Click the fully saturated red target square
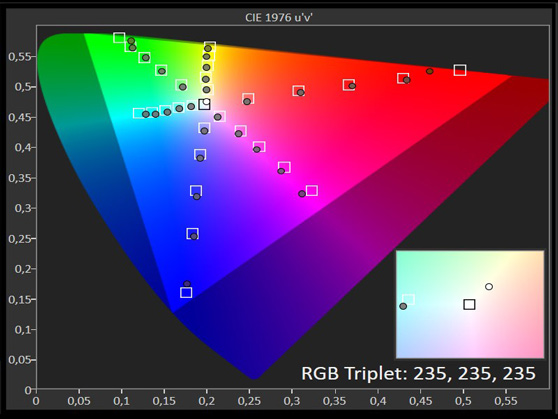The height and width of the screenshot is (419, 558). [x=460, y=70]
